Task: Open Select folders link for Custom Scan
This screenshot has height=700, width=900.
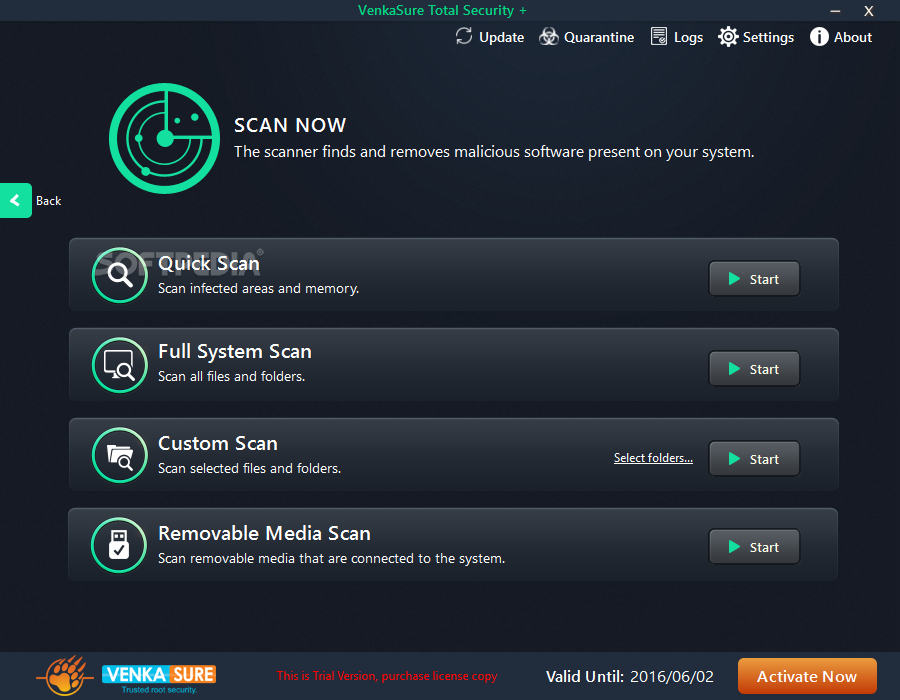Action: pos(653,458)
